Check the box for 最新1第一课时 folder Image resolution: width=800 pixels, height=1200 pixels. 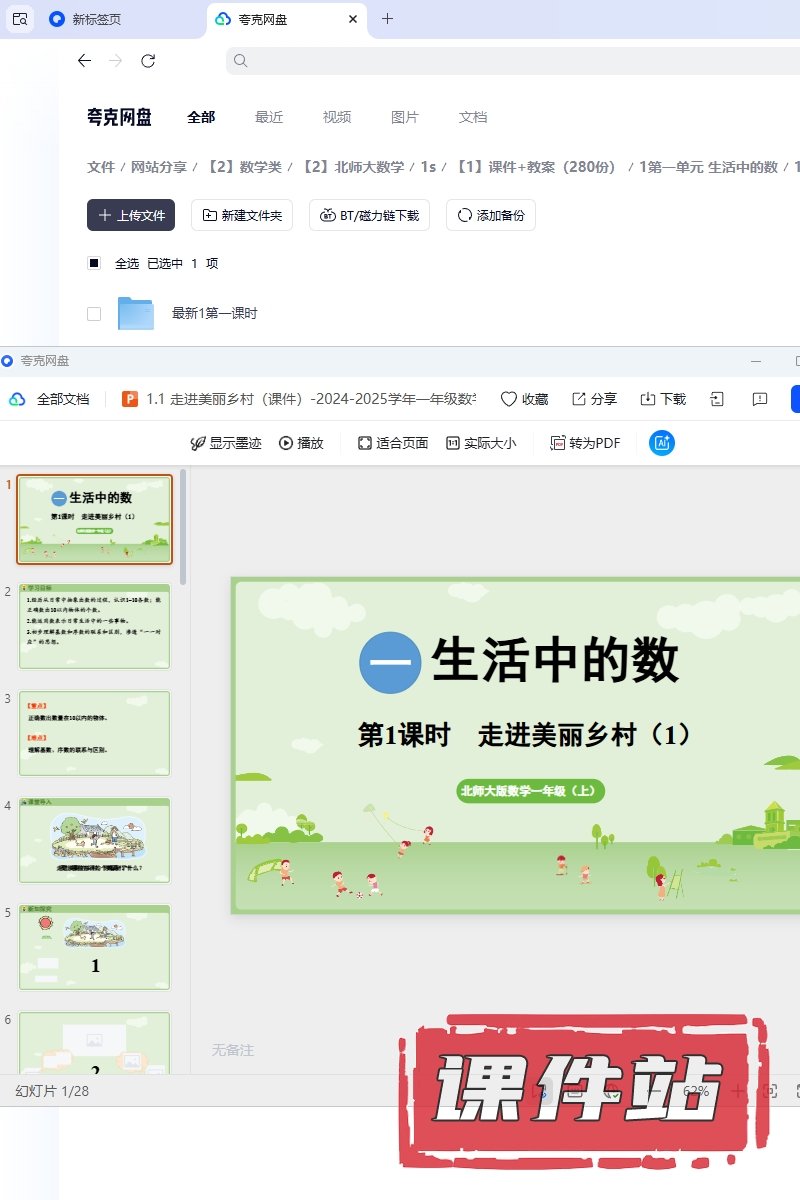click(94, 314)
